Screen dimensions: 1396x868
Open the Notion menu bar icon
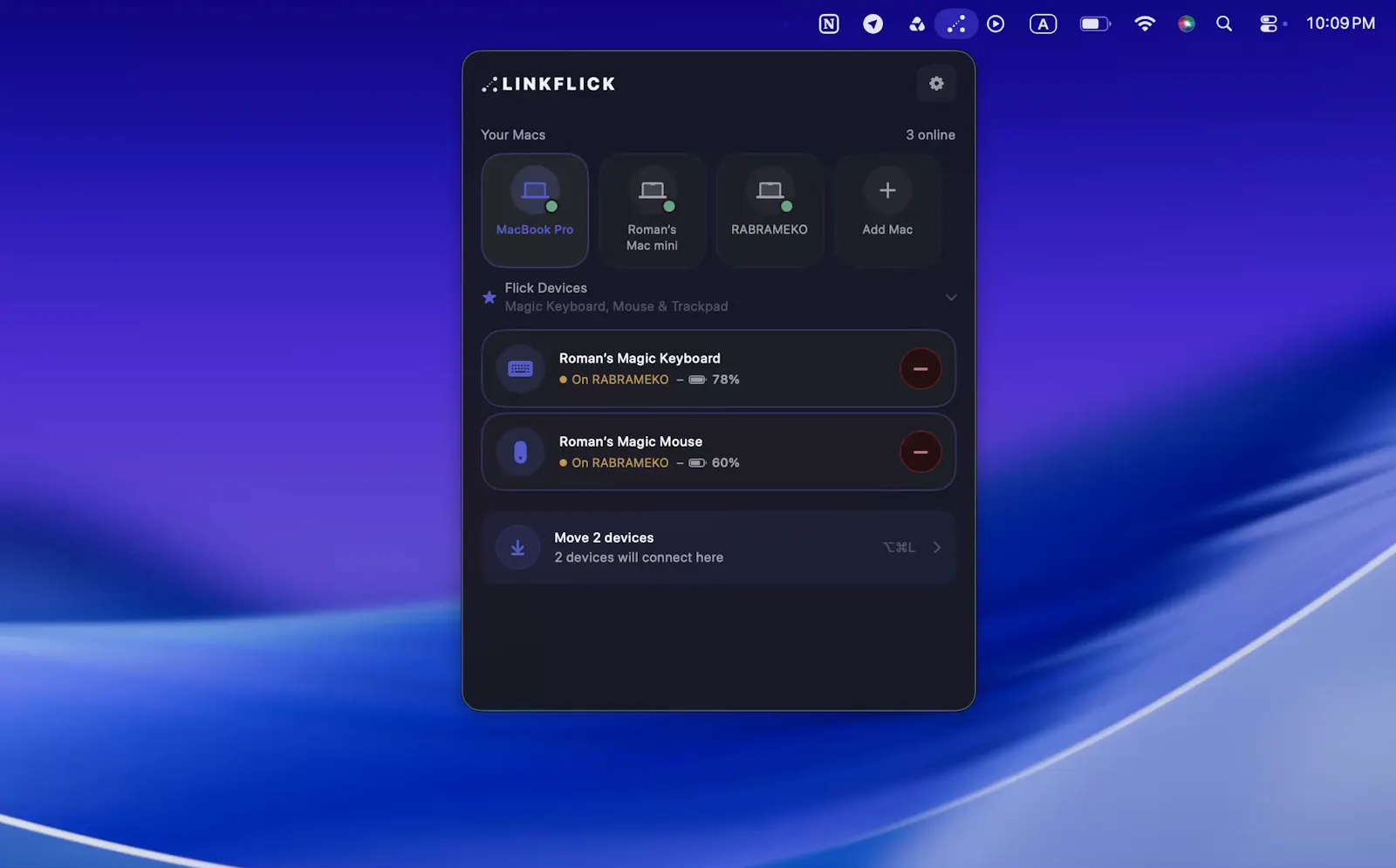click(x=829, y=24)
